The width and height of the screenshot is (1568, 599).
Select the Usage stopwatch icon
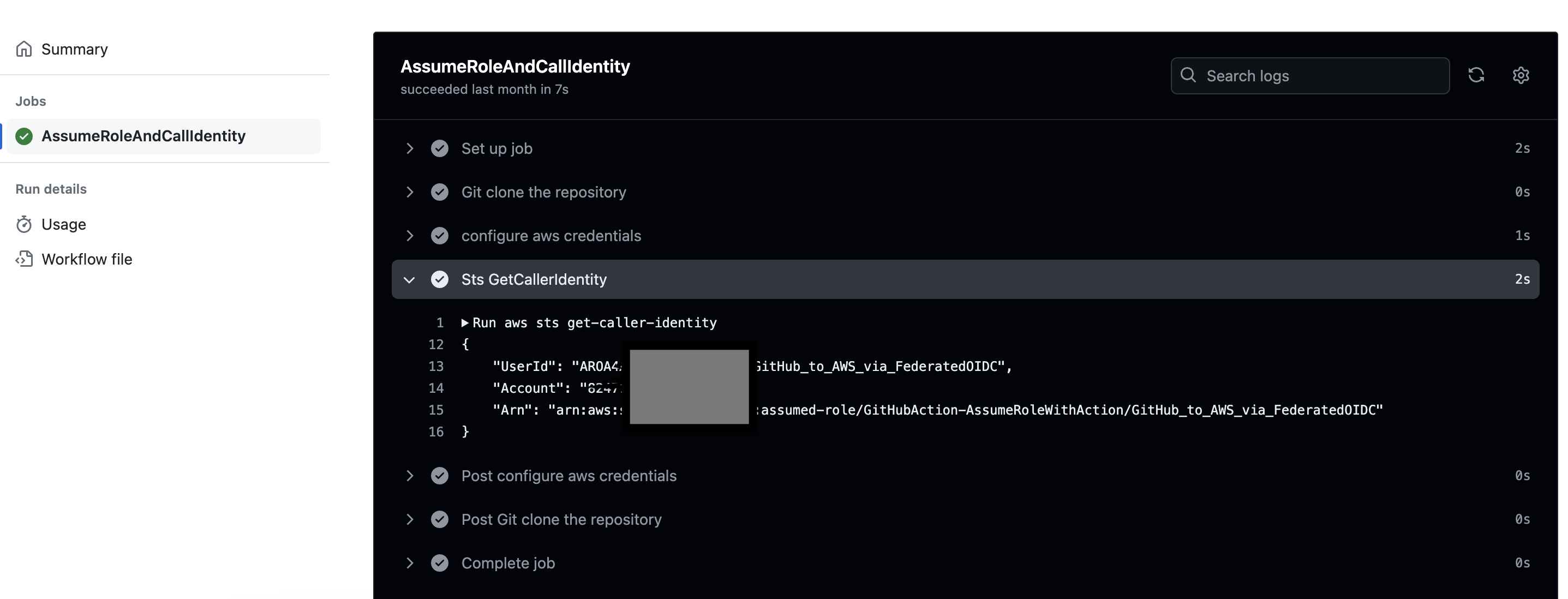24,224
